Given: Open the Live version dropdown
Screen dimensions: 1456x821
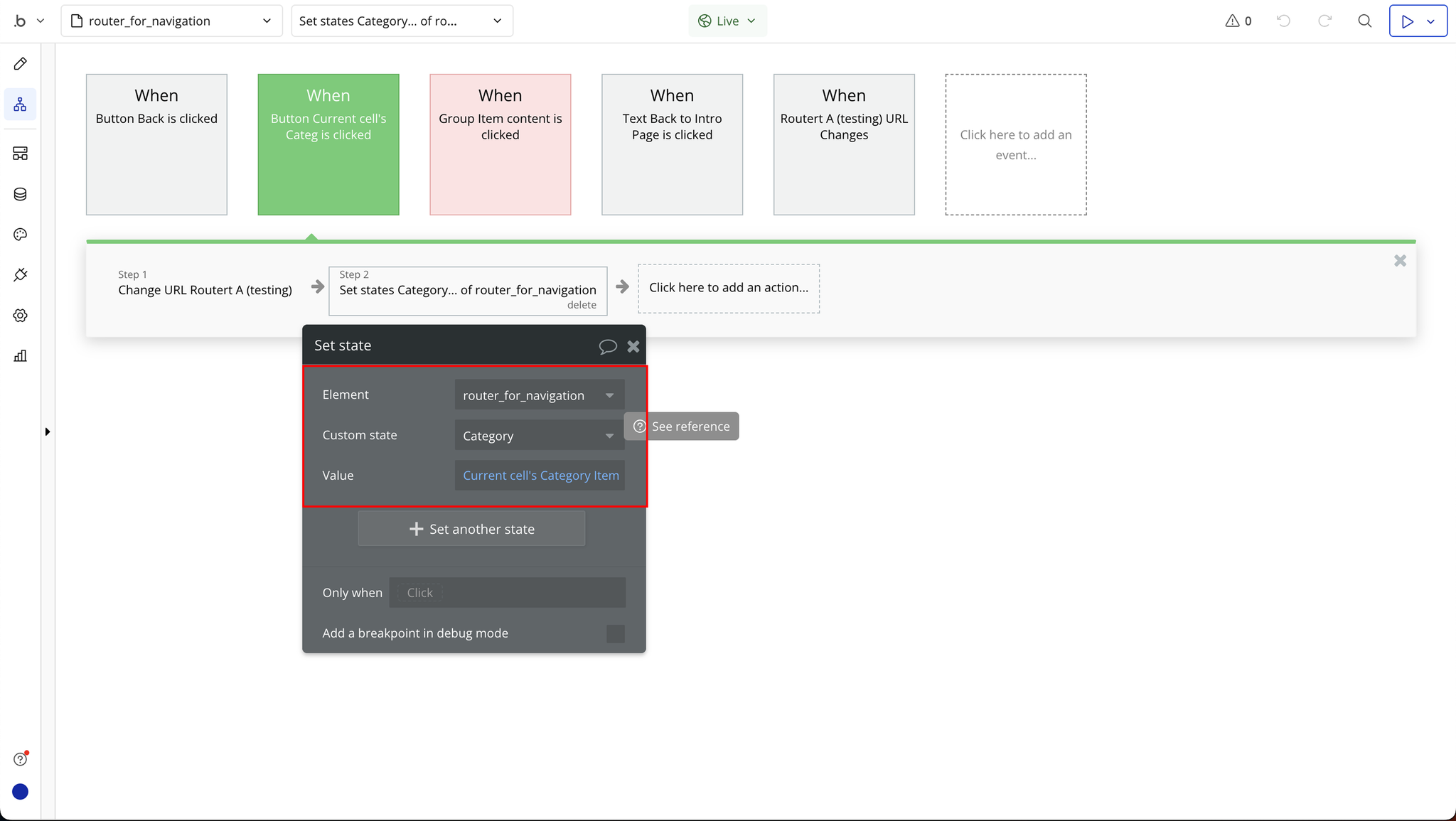Looking at the screenshot, I should click(x=727, y=21).
